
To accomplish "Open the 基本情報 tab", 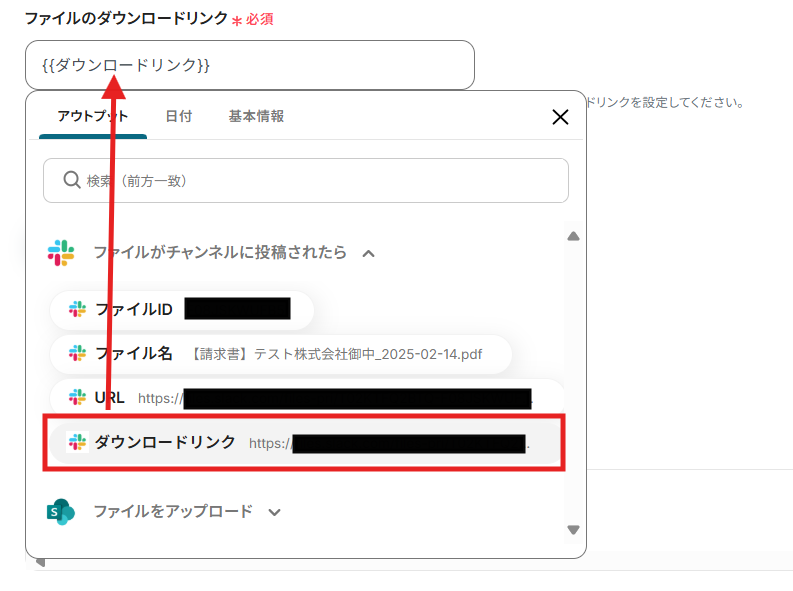I will pyautogui.click(x=256, y=116).
